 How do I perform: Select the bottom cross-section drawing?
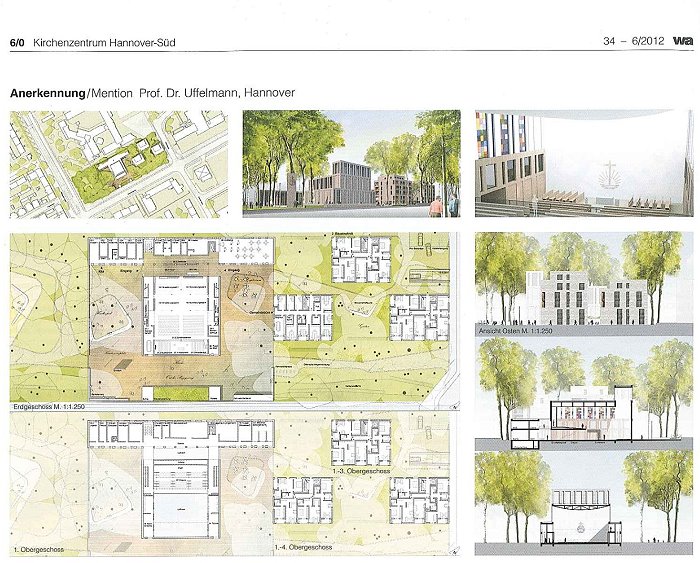point(584,504)
